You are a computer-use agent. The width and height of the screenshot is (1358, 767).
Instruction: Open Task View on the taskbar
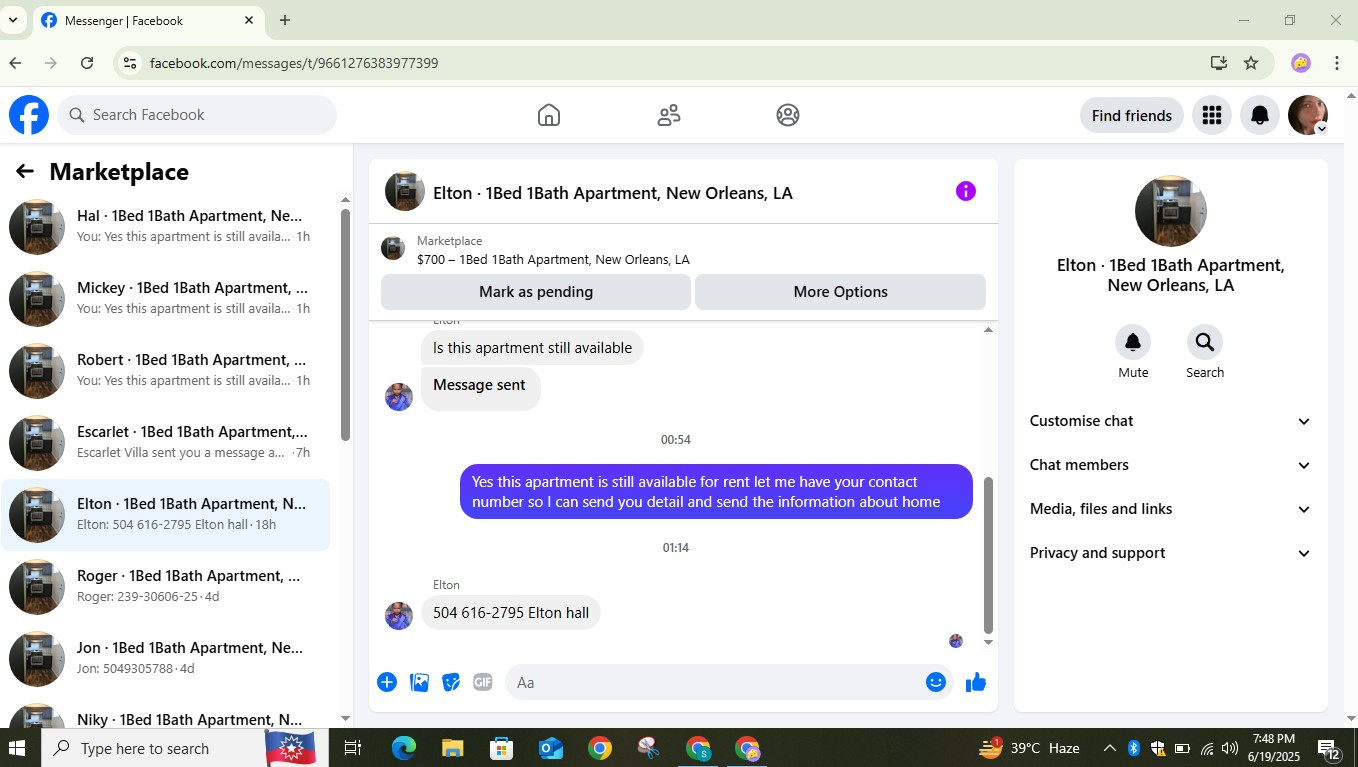point(353,748)
